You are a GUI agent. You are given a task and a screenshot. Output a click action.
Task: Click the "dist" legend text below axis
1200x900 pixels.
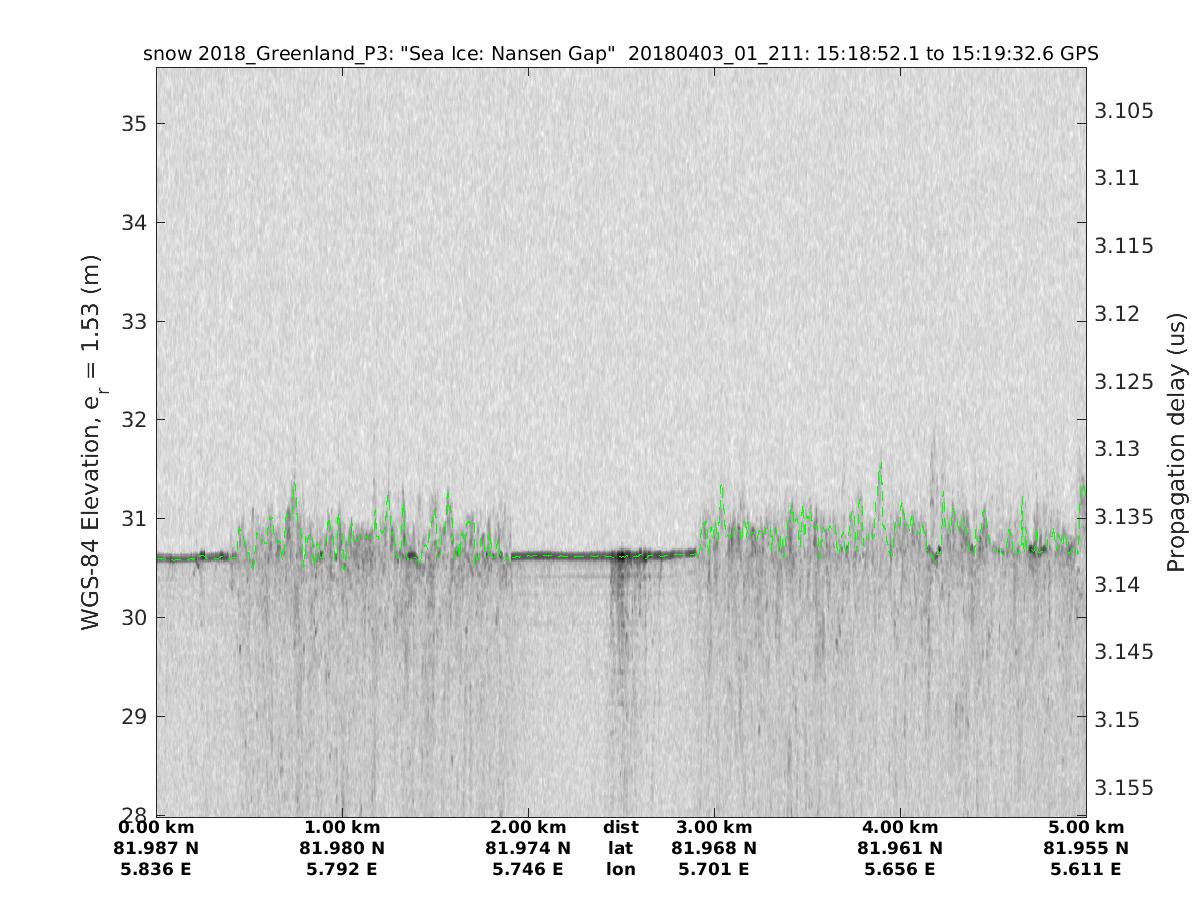621,828
